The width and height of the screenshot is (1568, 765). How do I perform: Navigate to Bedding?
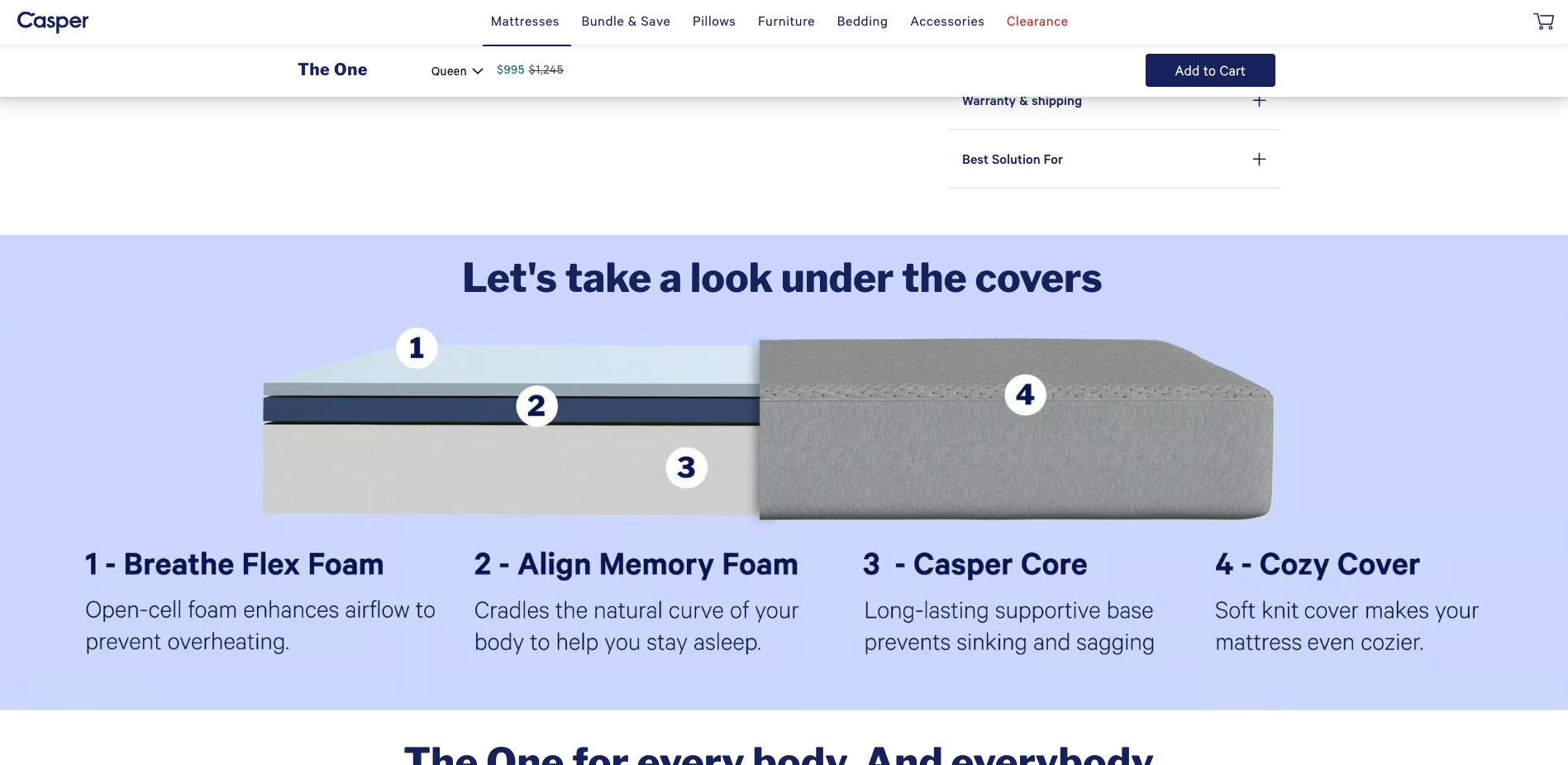click(x=862, y=22)
